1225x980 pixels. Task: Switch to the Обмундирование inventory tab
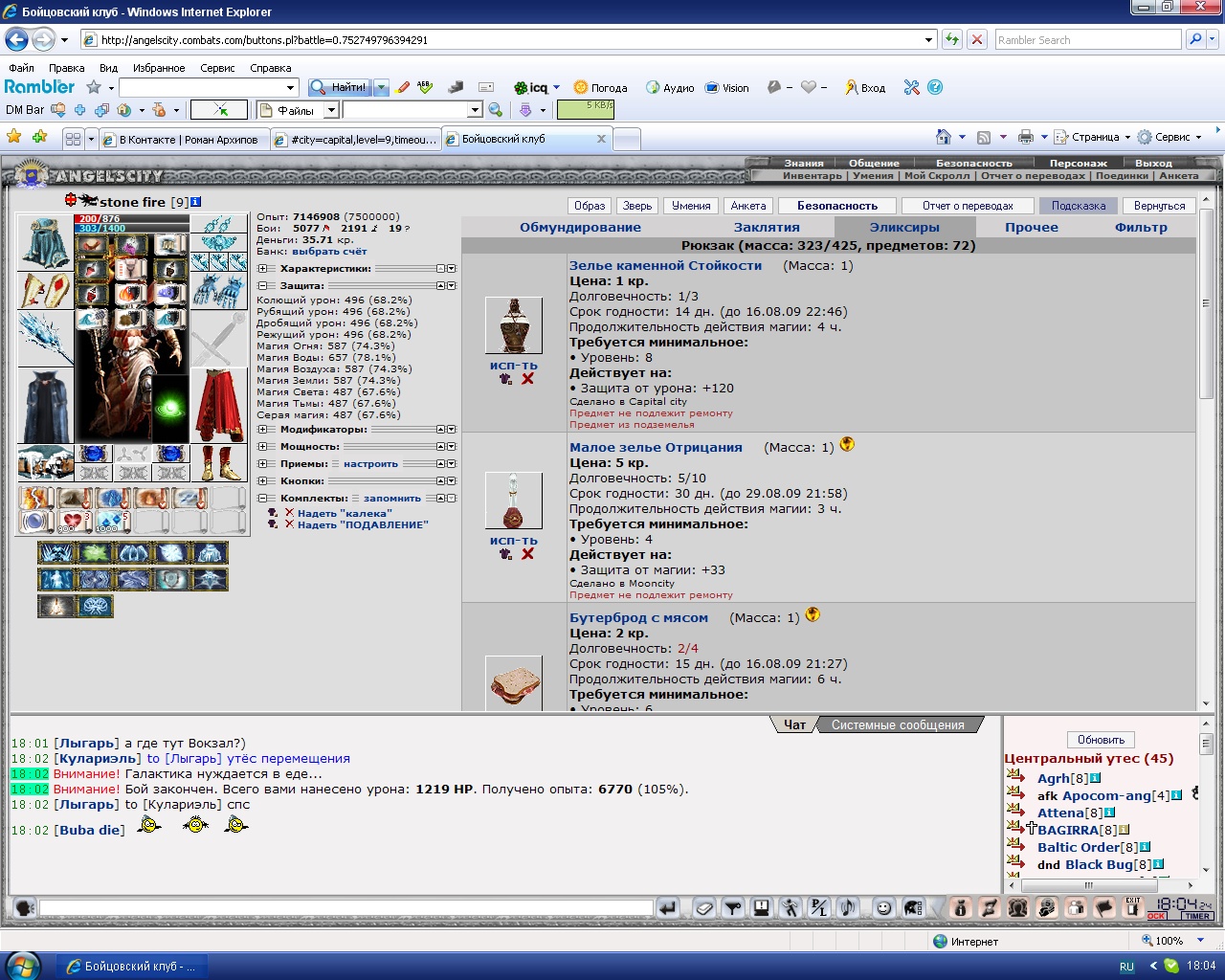(x=580, y=228)
